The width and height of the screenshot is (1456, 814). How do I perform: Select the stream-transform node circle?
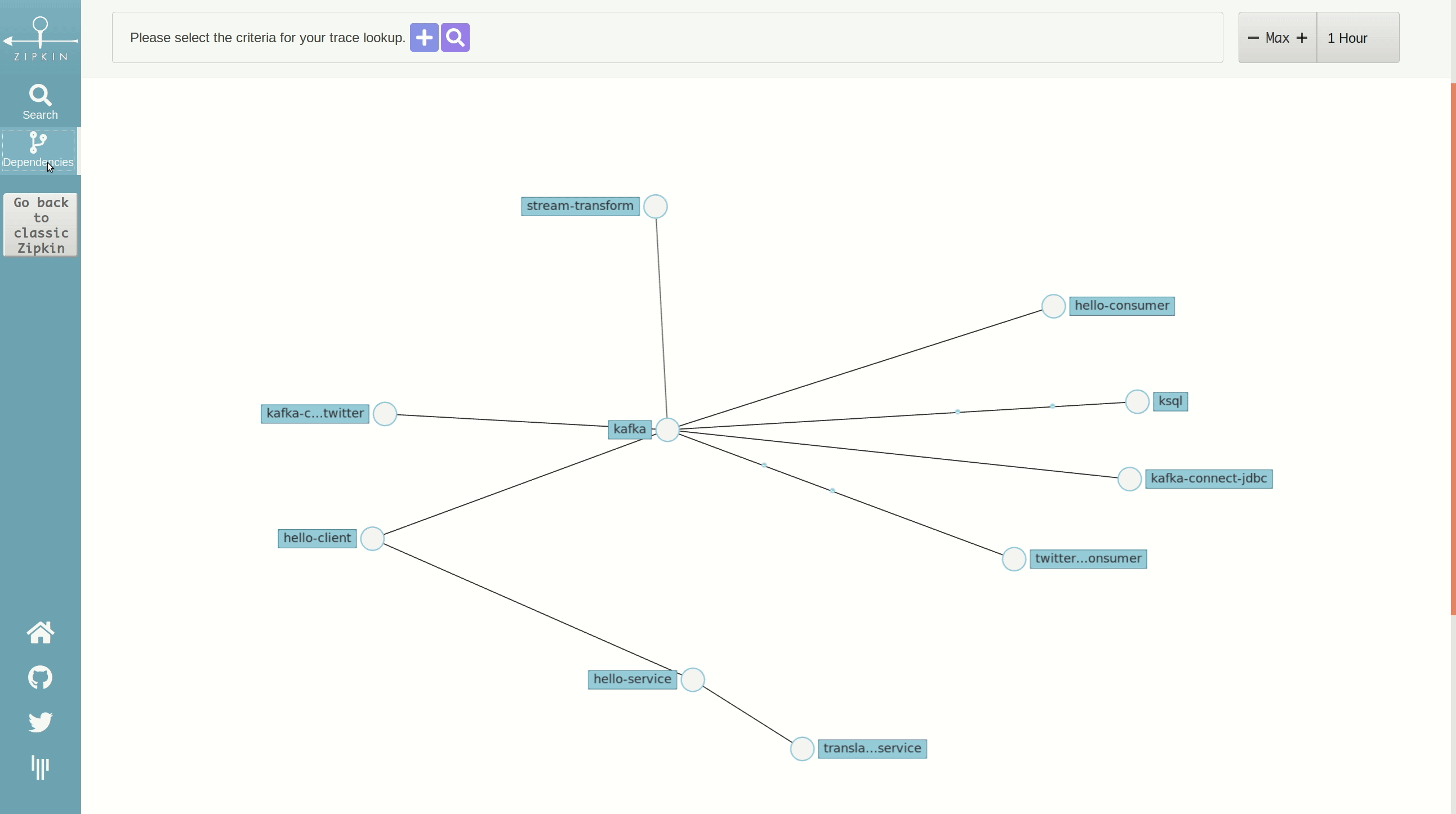point(656,206)
